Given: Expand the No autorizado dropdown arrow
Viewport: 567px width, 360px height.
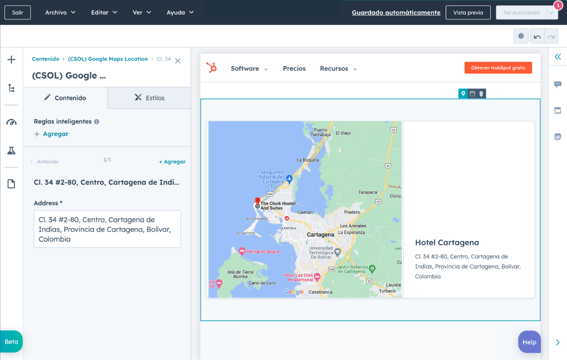Looking at the screenshot, I should tap(551, 13).
